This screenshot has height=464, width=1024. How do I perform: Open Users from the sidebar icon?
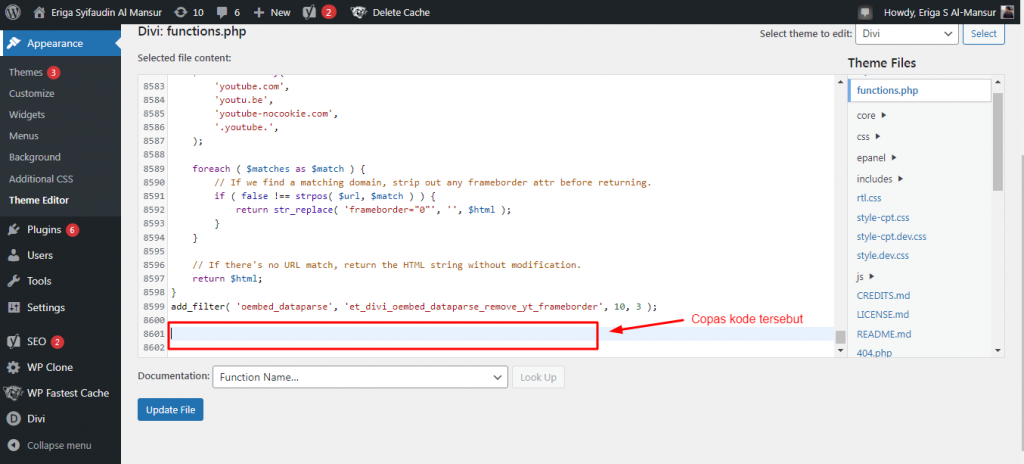point(14,255)
